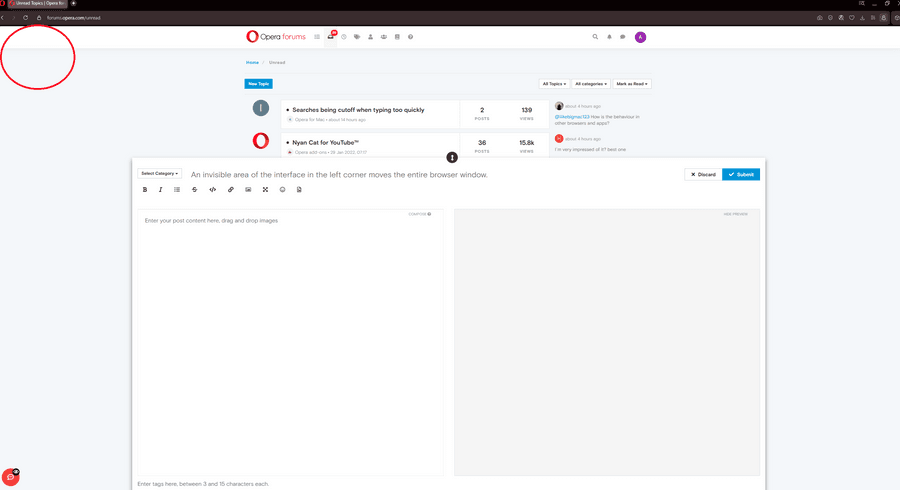Open the red chat bubble in bottom corner
Screen dimensions: 900x490
(x=10, y=477)
